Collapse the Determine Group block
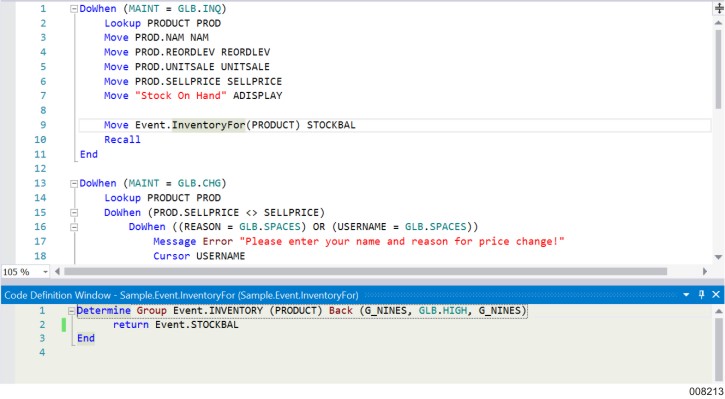Image resolution: width=725 pixels, height=399 pixels. pyautogui.click(x=71, y=311)
